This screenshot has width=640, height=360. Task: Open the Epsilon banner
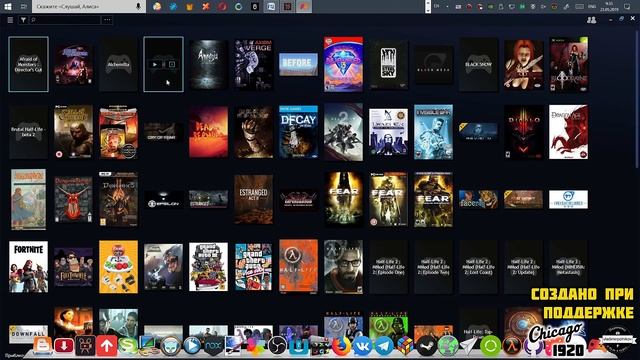point(163,200)
